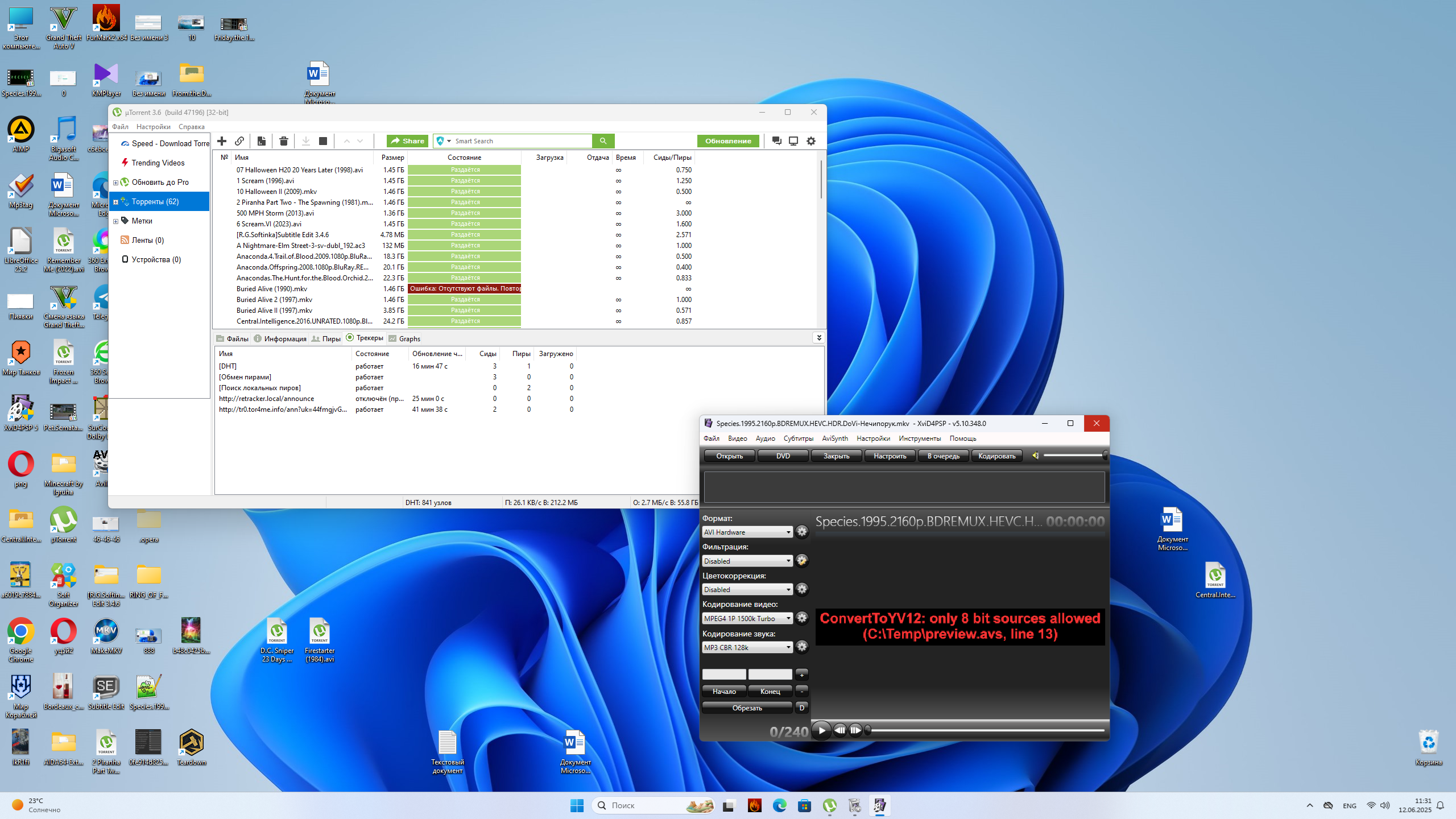This screenshot has width=1456, height=819.
Task: Click Закрыть button in XviD4PSP
Action: [836, 456]
